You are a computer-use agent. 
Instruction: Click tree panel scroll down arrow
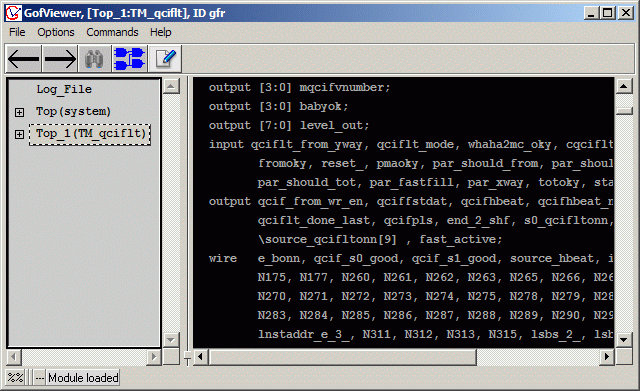pyautogui.click(x=171, y=340)
